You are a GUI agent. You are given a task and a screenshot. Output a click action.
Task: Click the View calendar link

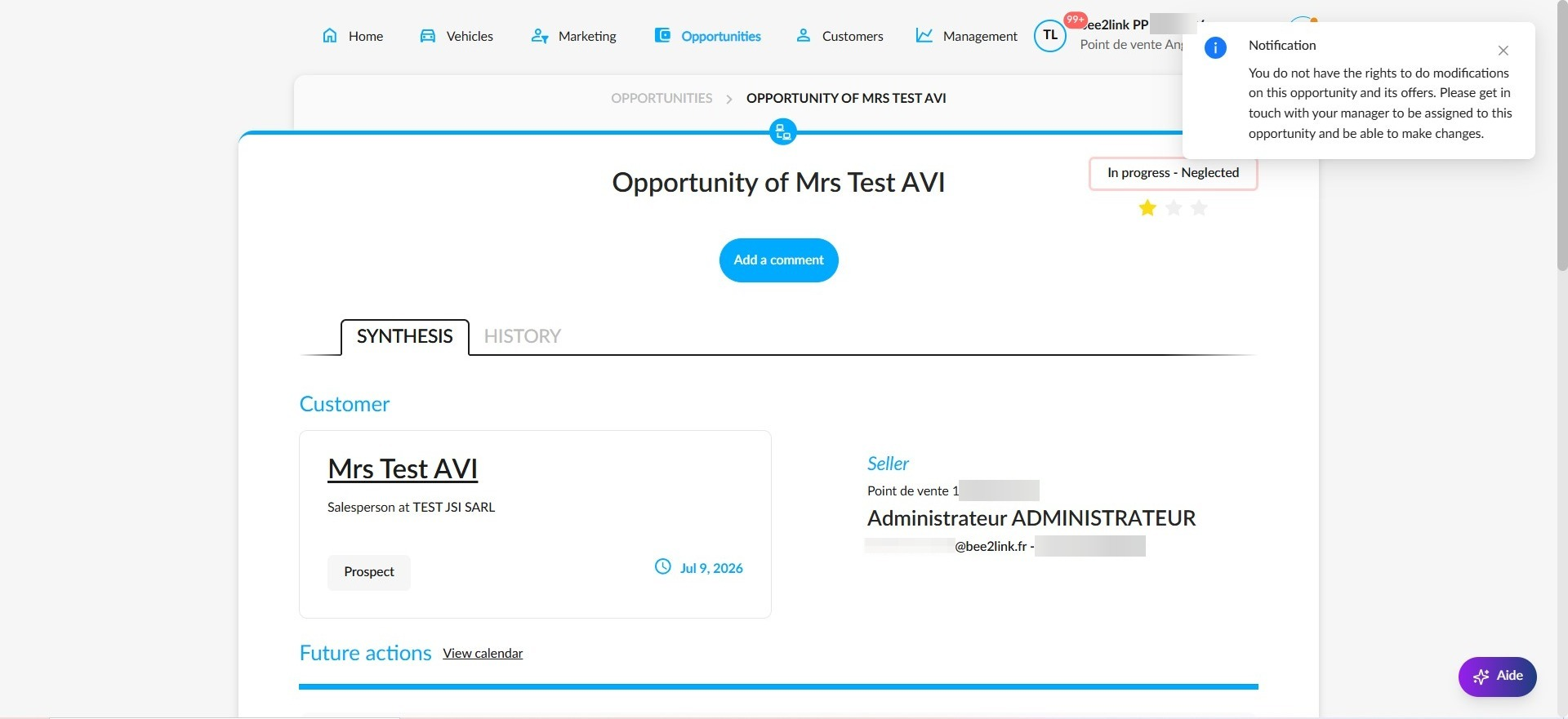pos(483,653)
